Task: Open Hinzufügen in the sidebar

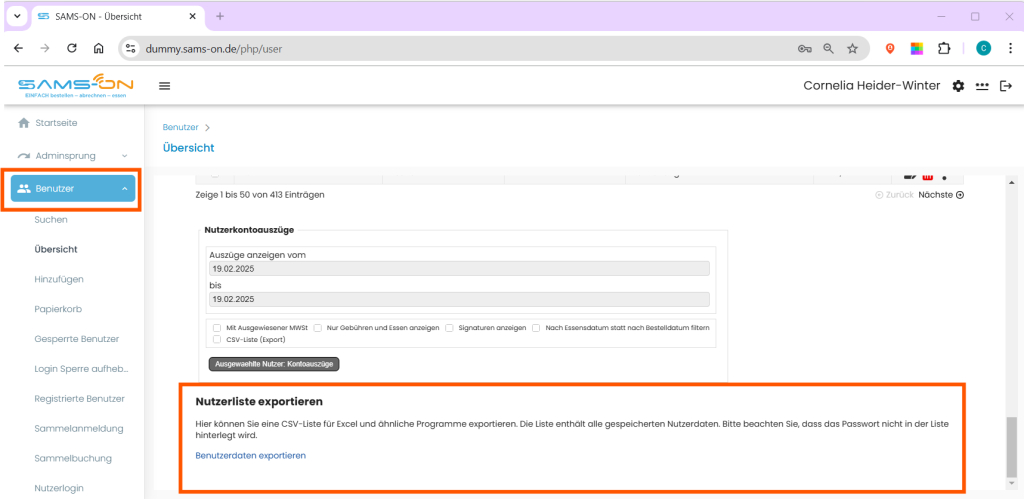Action: (x=59, y=279)
